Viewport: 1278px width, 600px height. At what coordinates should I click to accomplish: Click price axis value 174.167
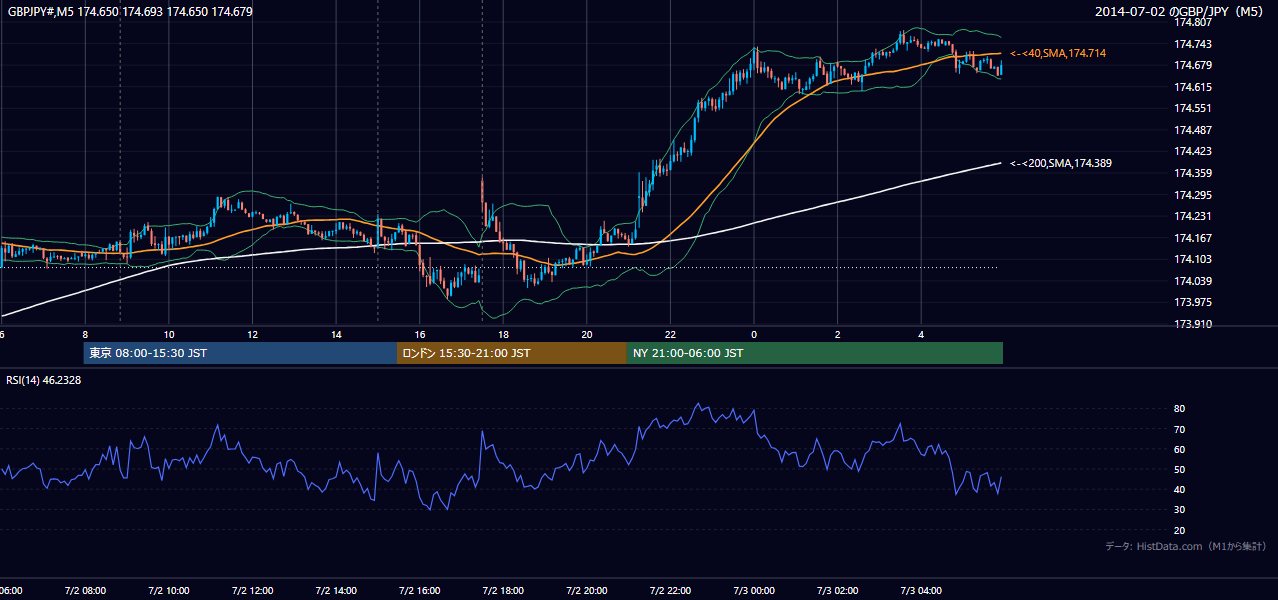pos(1192,238)
